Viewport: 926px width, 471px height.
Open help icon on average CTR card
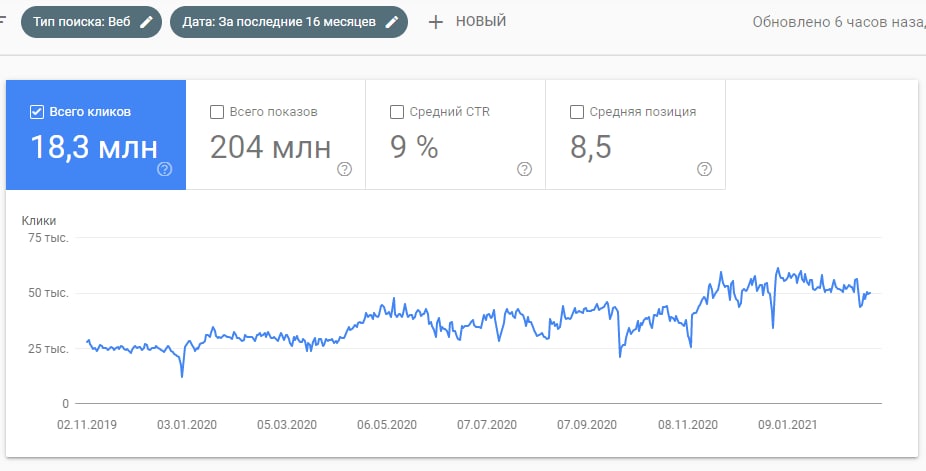point(524,169)
